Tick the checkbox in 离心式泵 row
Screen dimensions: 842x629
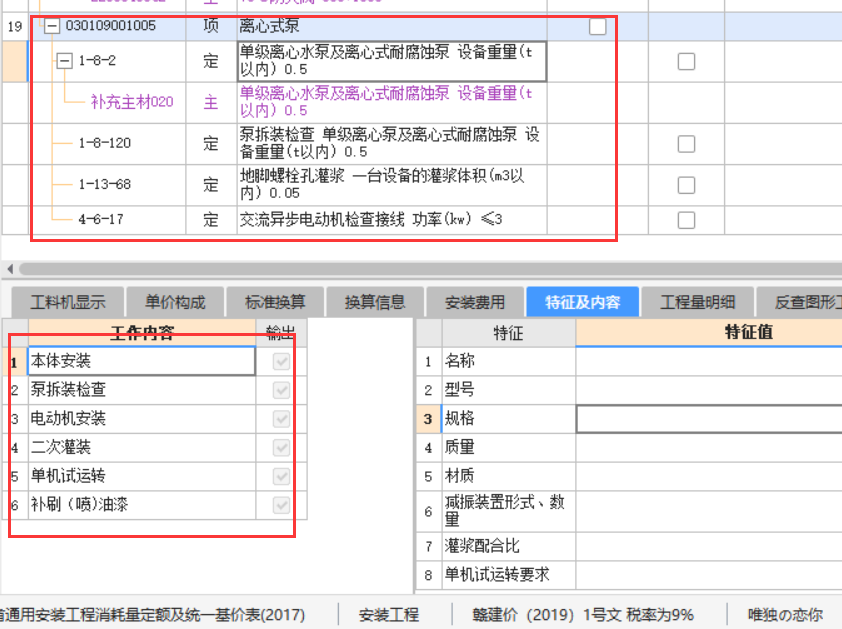598,26
